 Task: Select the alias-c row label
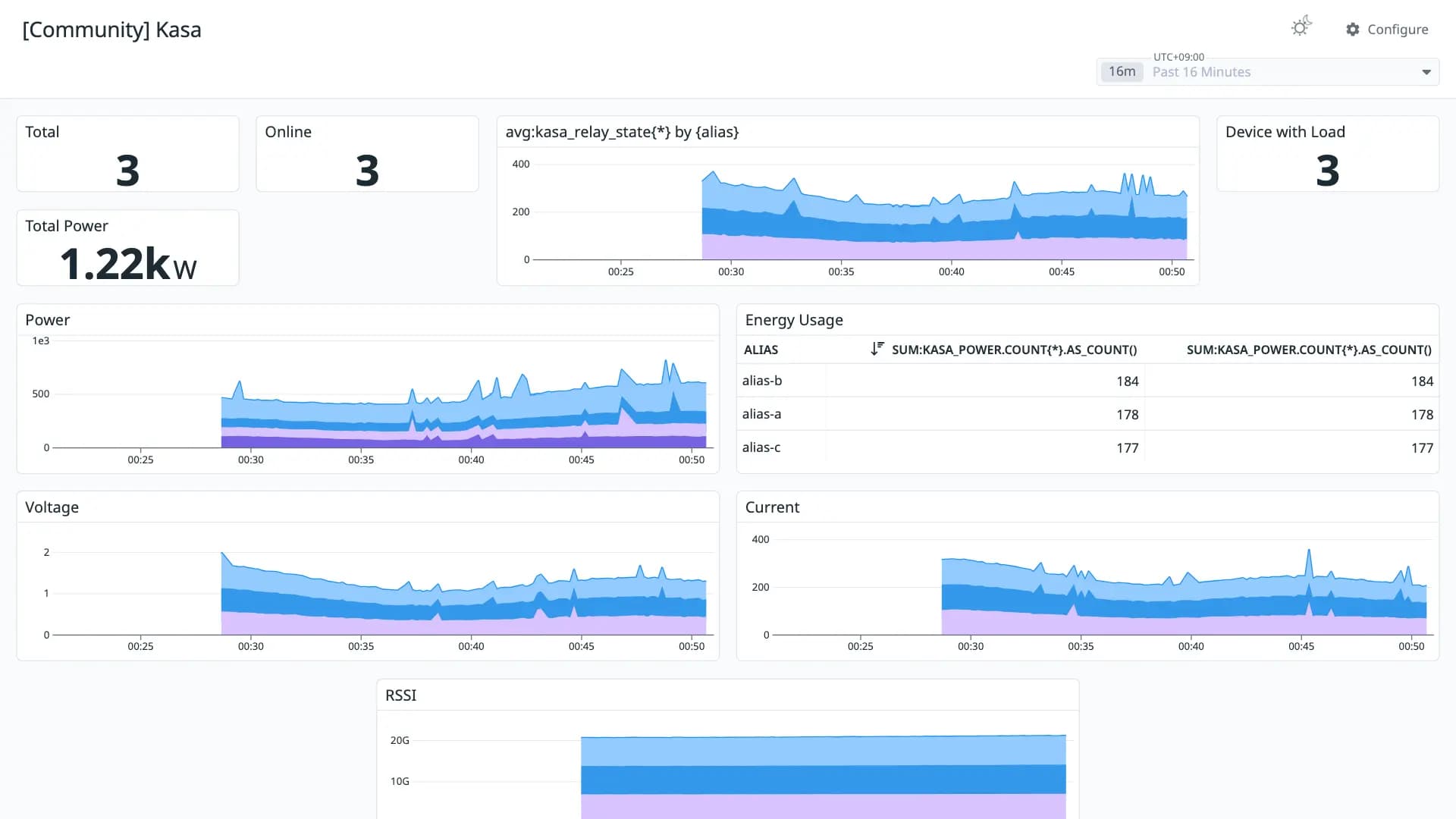(x=761, y=447)
